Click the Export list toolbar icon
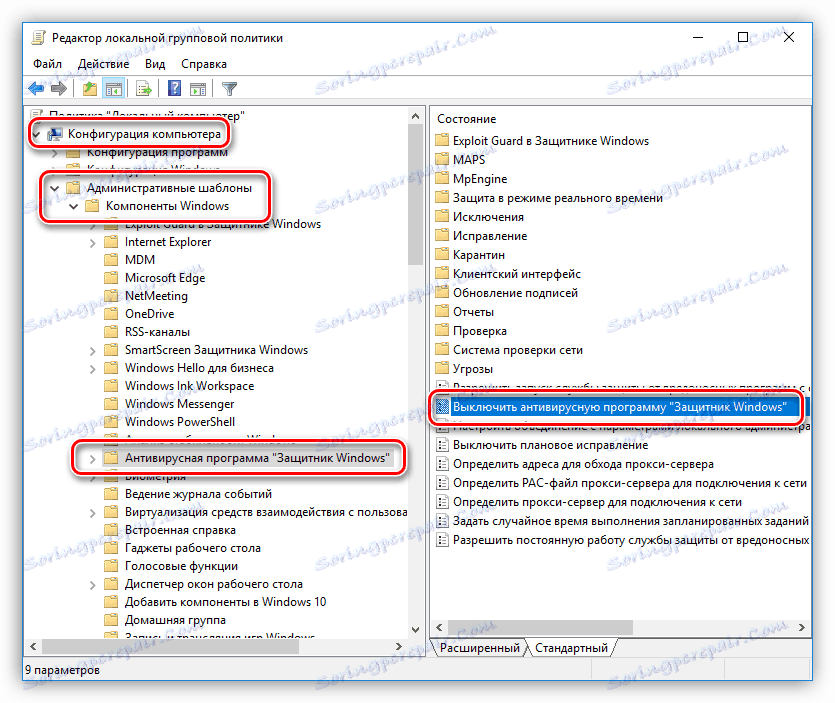The width and height of the screenshot is (835, 703). tap(144, 88)
